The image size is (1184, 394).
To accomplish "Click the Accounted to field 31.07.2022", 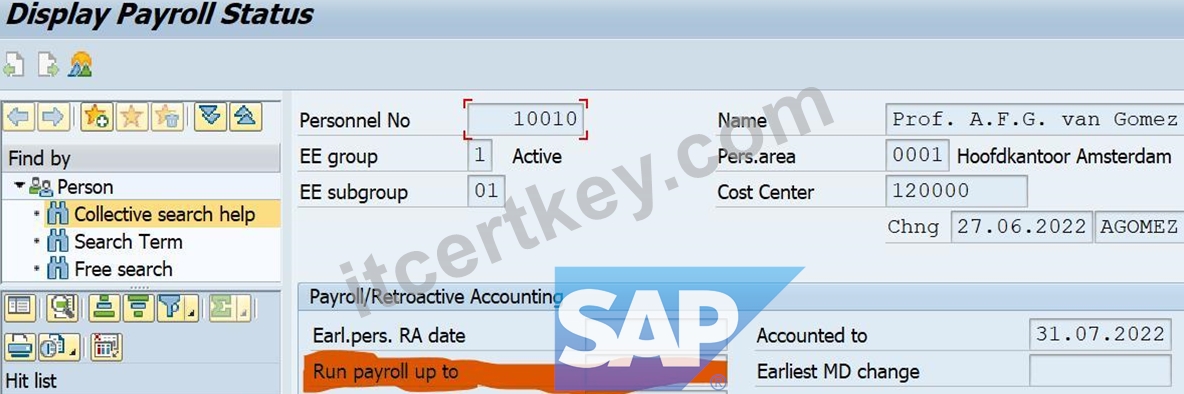I will point(1100,335).
